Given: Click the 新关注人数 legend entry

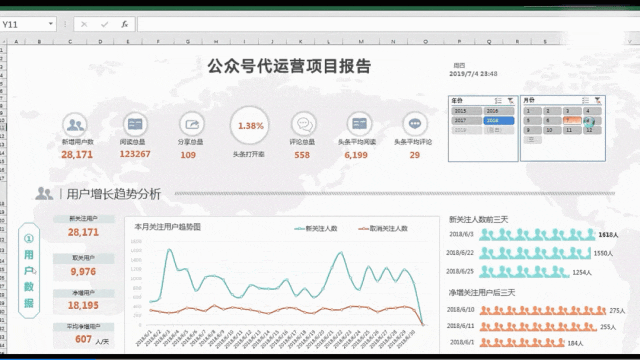Looking at the screenshot, I should coord(316,229).
